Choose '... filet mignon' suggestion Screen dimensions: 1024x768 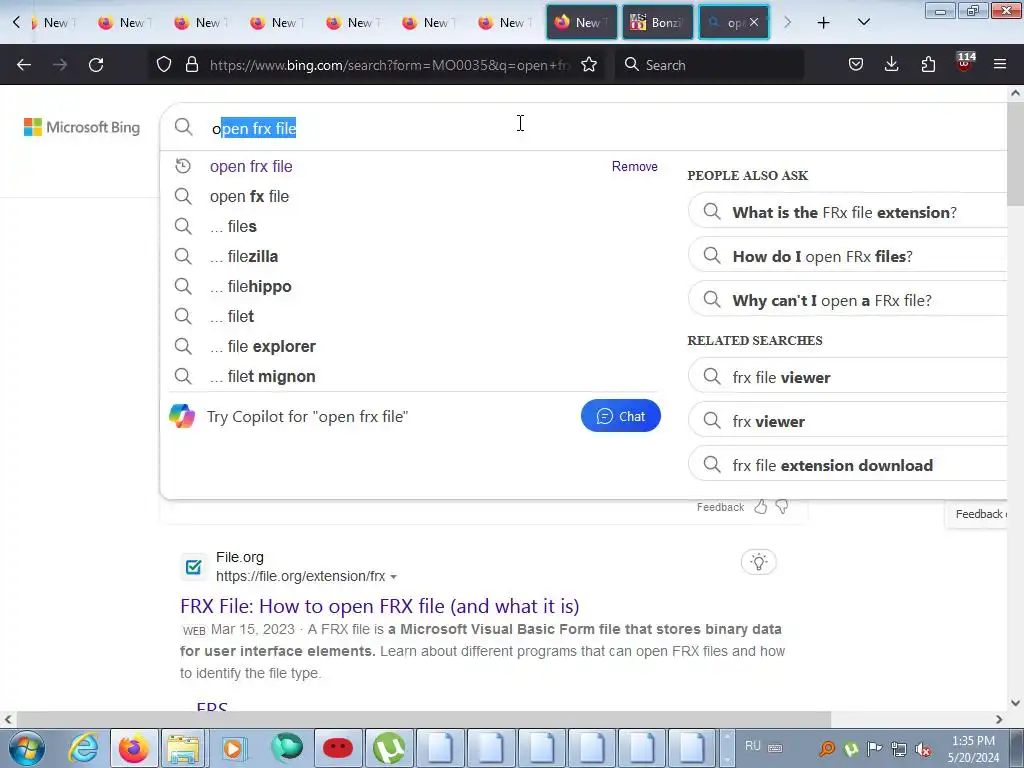263,377
